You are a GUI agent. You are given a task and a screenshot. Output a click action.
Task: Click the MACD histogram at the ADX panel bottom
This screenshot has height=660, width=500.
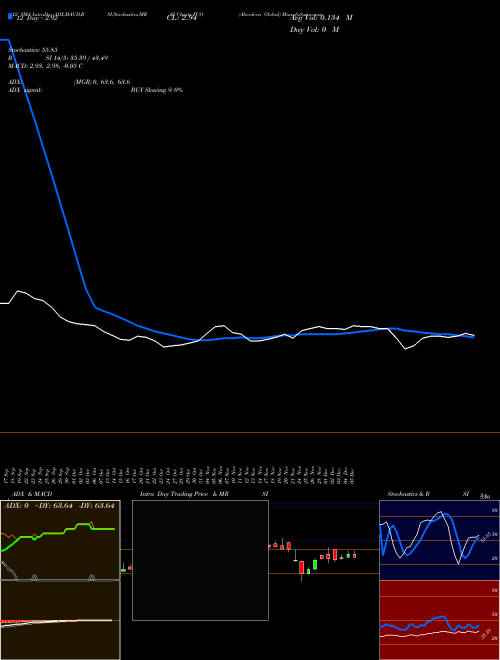pos(56,621)
